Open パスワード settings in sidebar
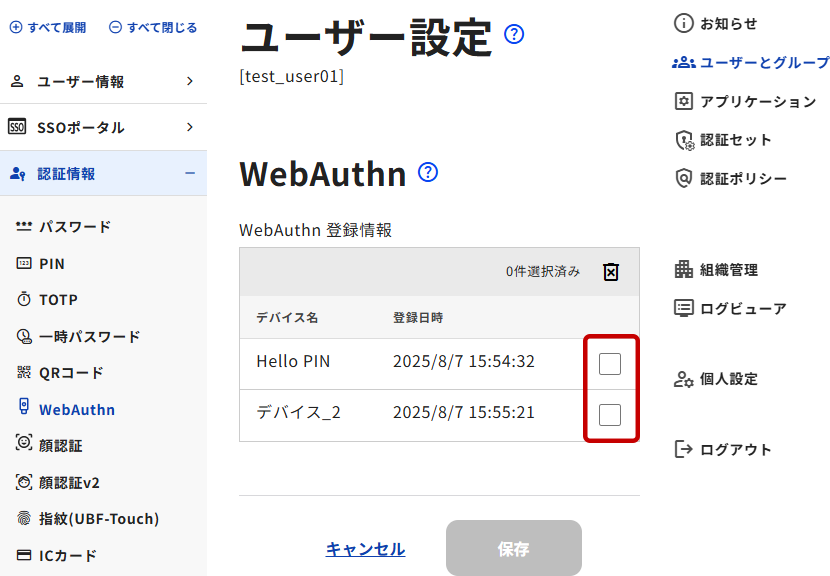The width and height of the screenshot is (830, 576). 74,227
